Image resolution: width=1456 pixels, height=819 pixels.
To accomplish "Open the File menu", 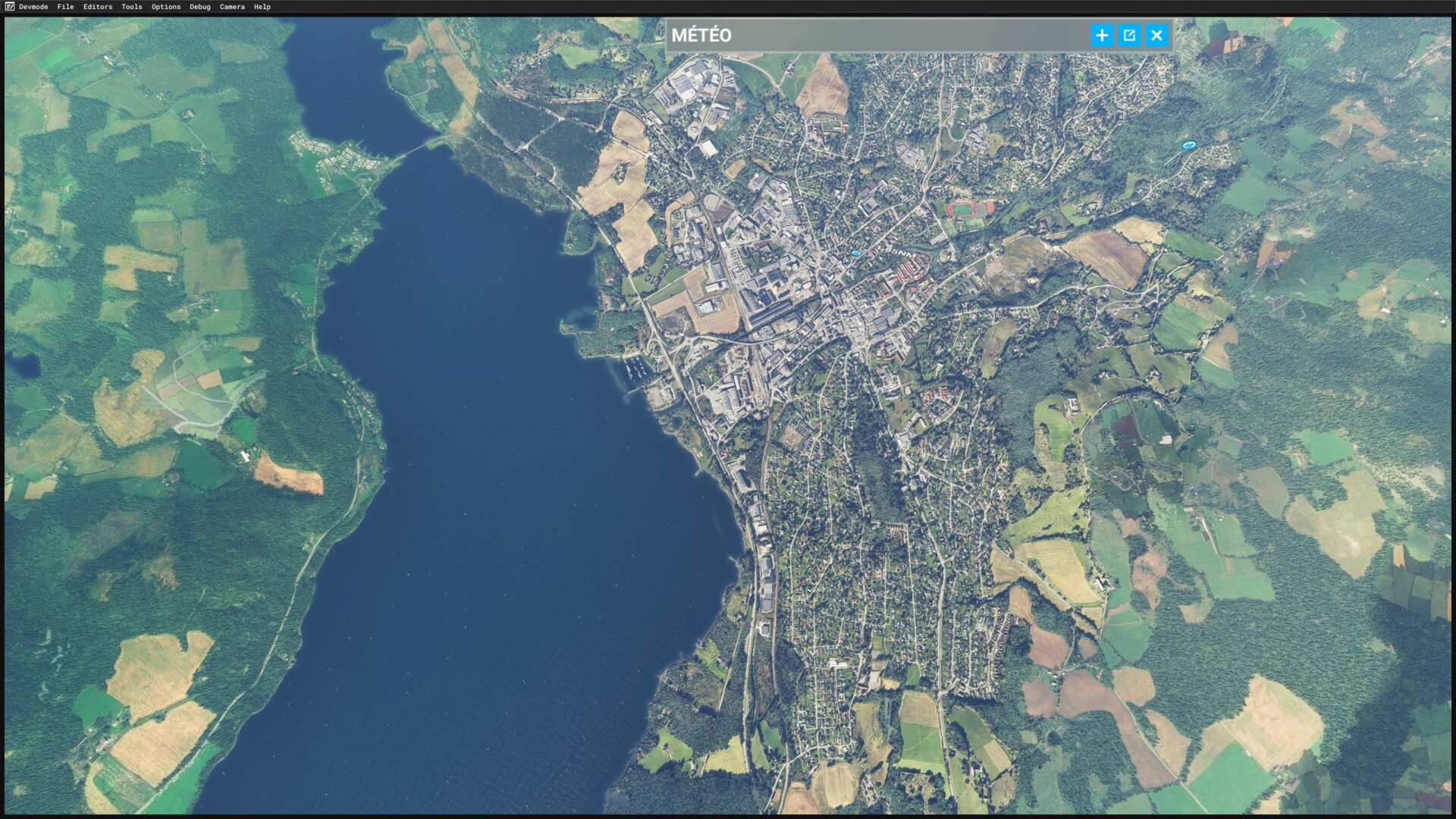I will coord(65,7).
